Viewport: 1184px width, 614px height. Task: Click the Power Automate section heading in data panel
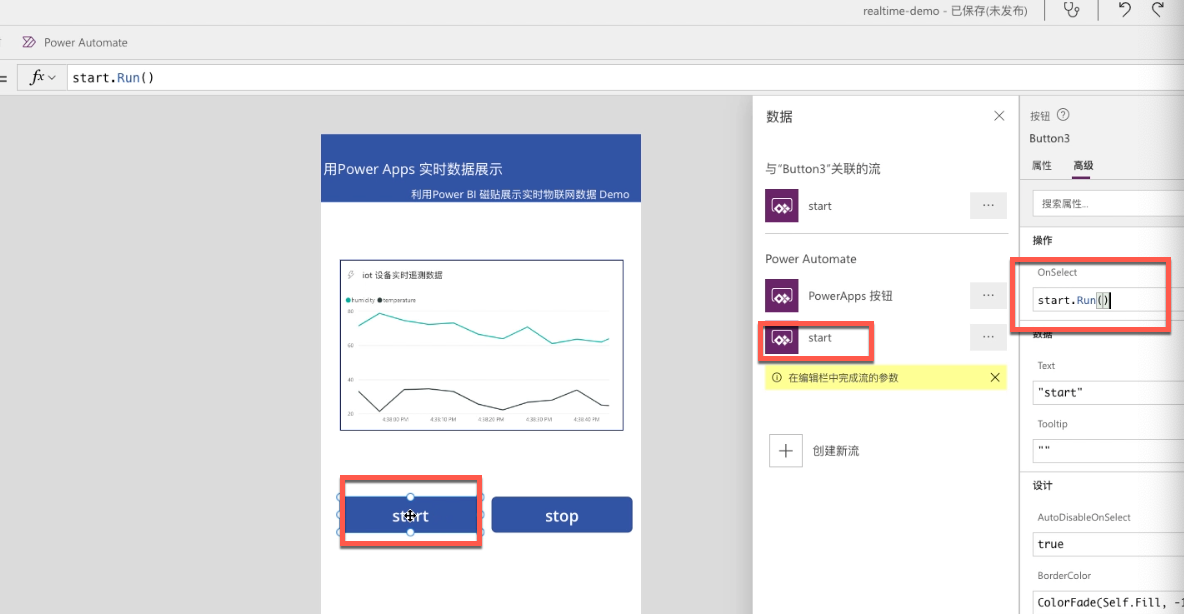[x=810, y=258]
